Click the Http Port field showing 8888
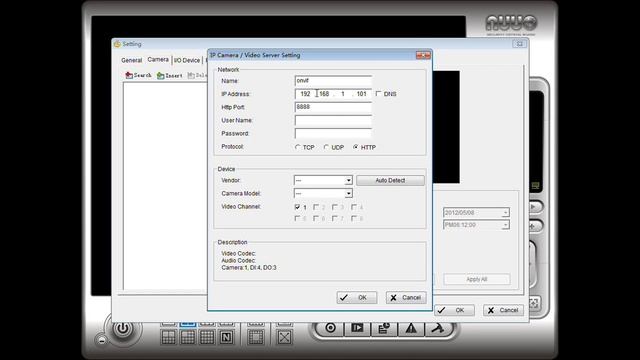Image resolution: width=640 pixels, height=360 pixels. pyautogui.click(x=333, y=107)
